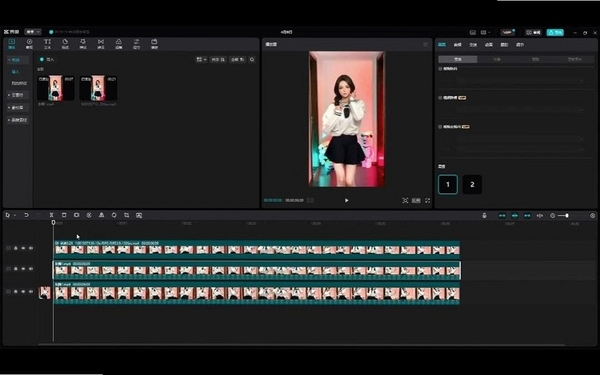
Task: Toggle first checkbox without VIP badge
Action: click(x=440, y=68)
